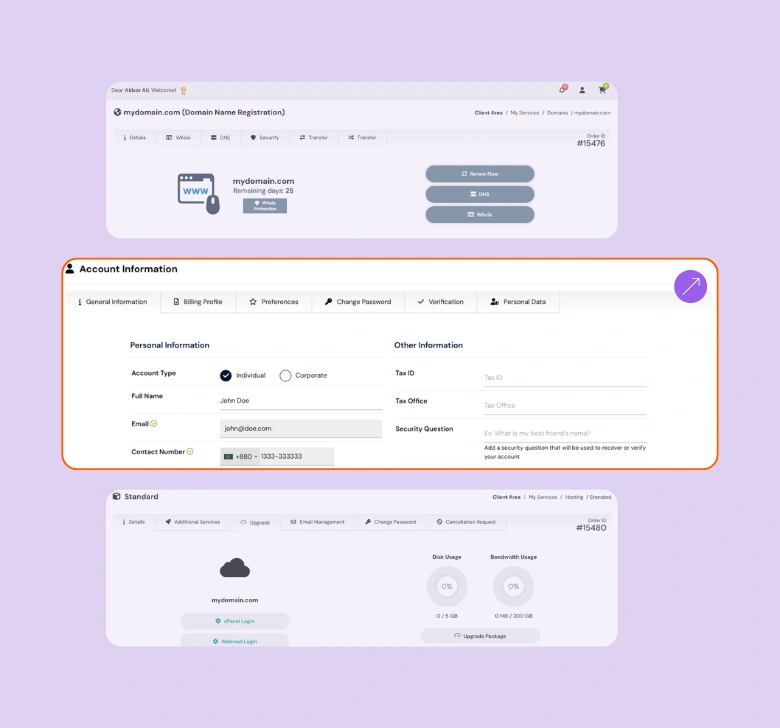Click the award badge beside welcome message
This screenshot has width=780, height=728.
pyautogui.click(x=183, y=90)
